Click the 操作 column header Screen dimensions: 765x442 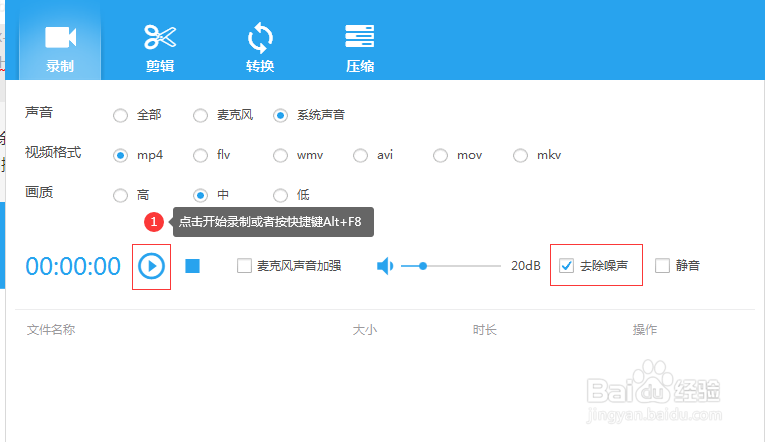click(x=644, y=330)
